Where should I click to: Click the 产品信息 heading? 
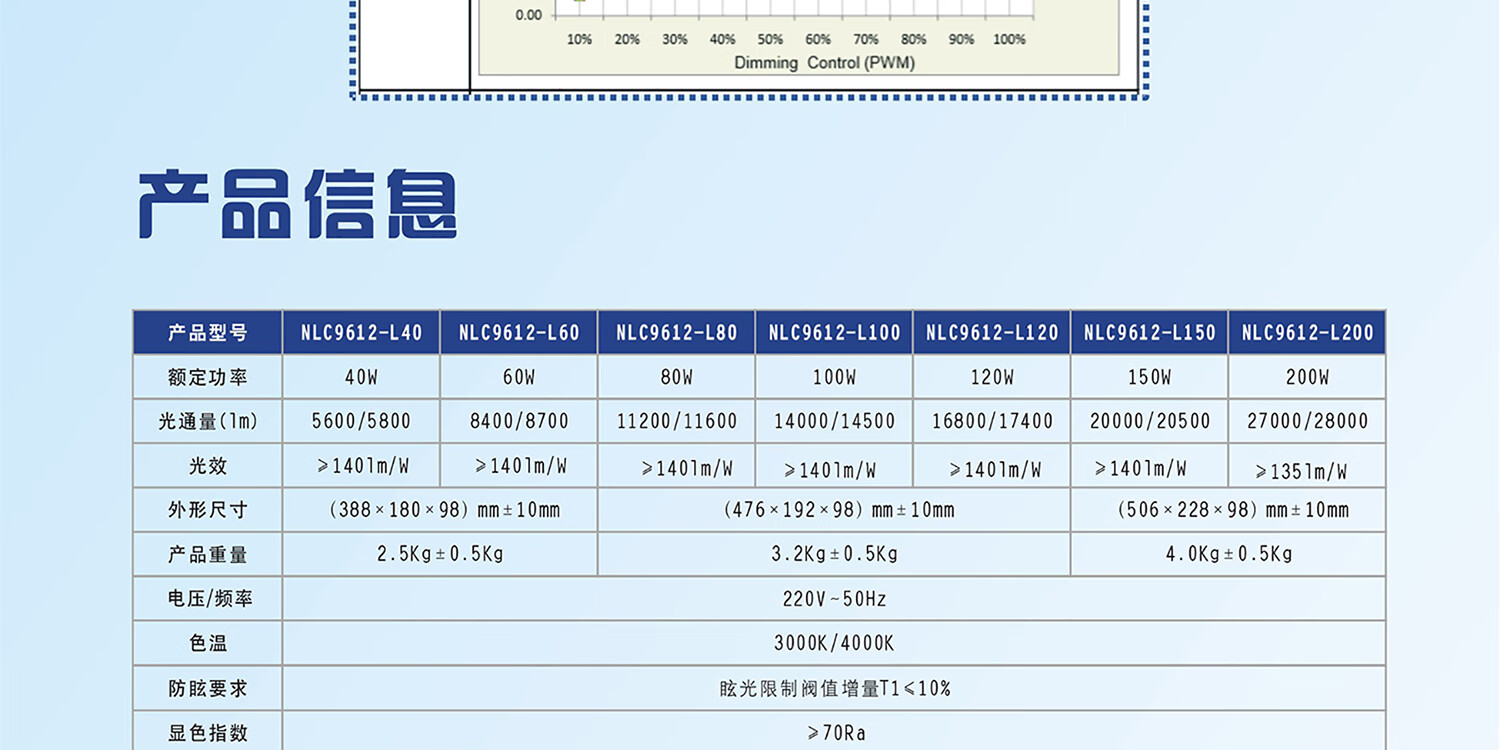[x=297, y=205]
